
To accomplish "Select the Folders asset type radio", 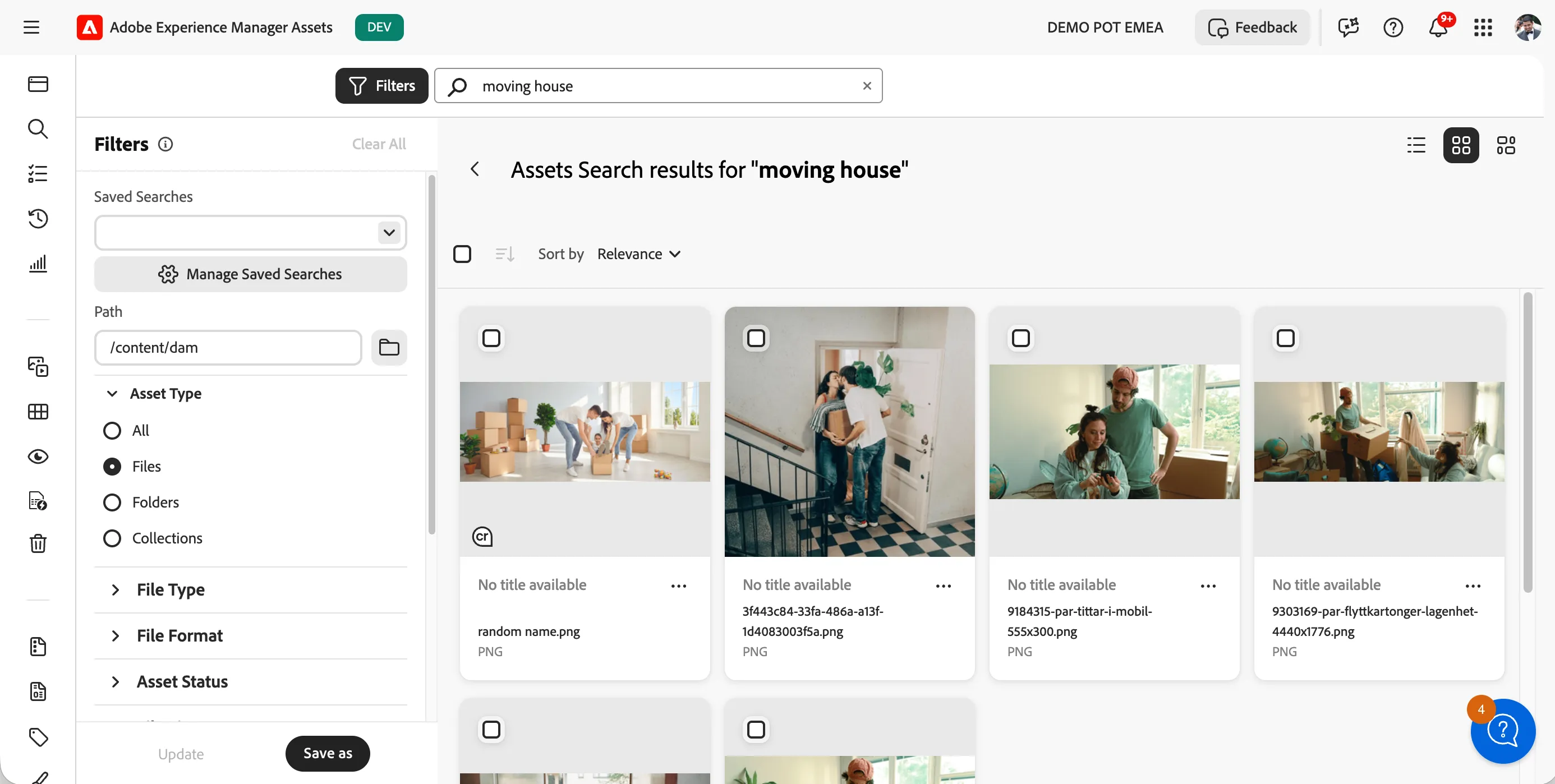I will coord(112,502).
